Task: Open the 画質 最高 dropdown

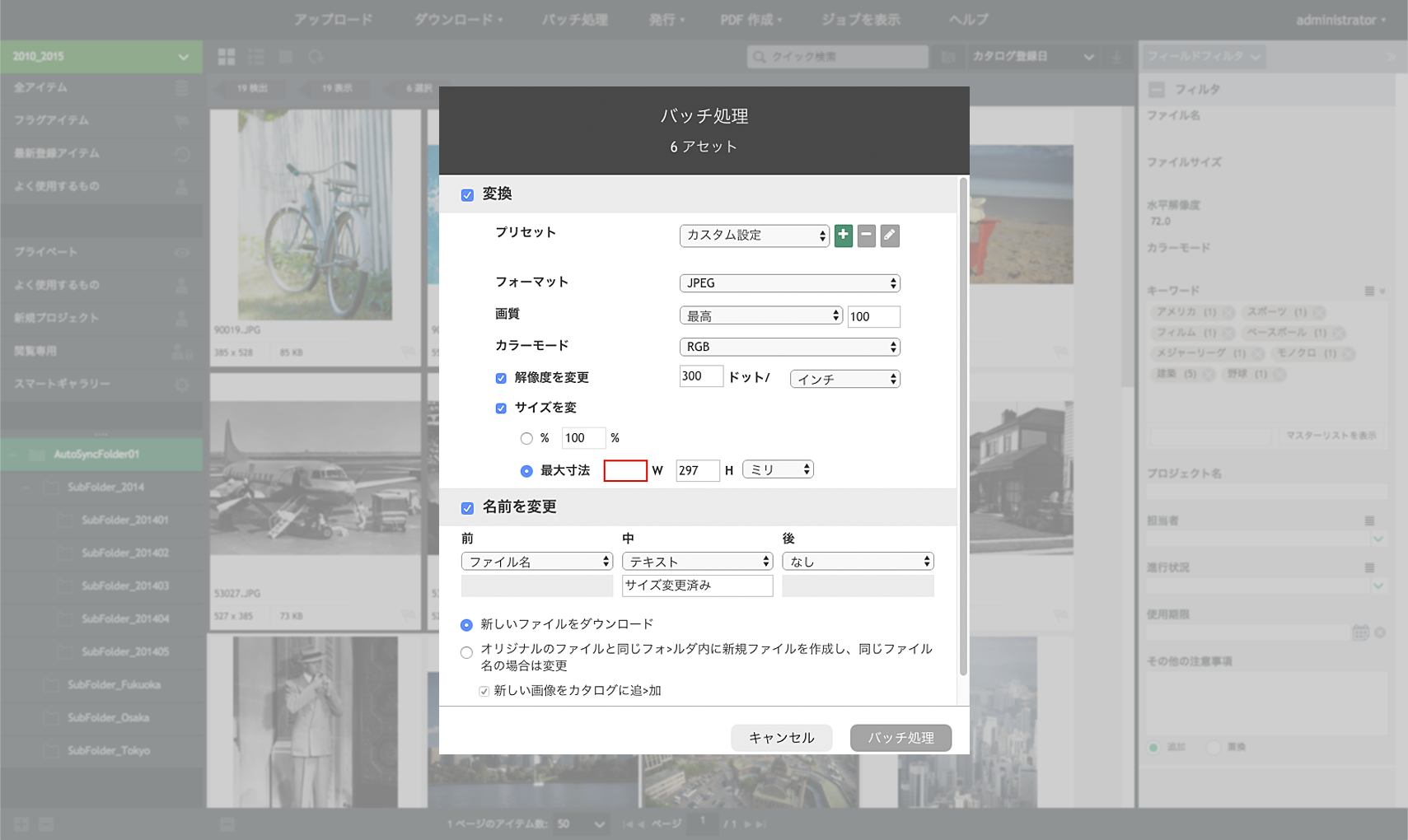Action: click(x=760, y=315)
